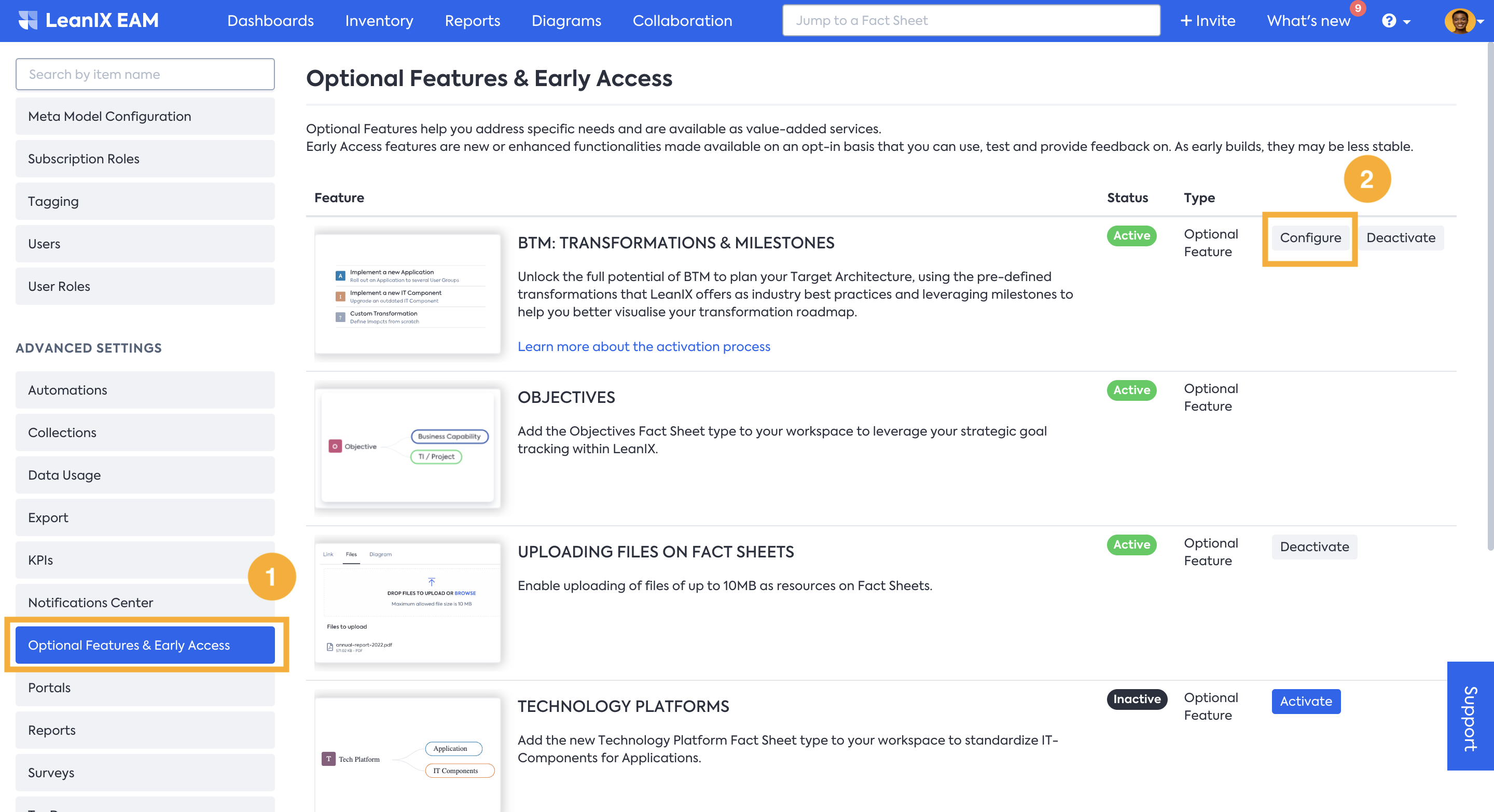Open Objectives feature preview image
The image size is (1494, 812).
(407, 447)
